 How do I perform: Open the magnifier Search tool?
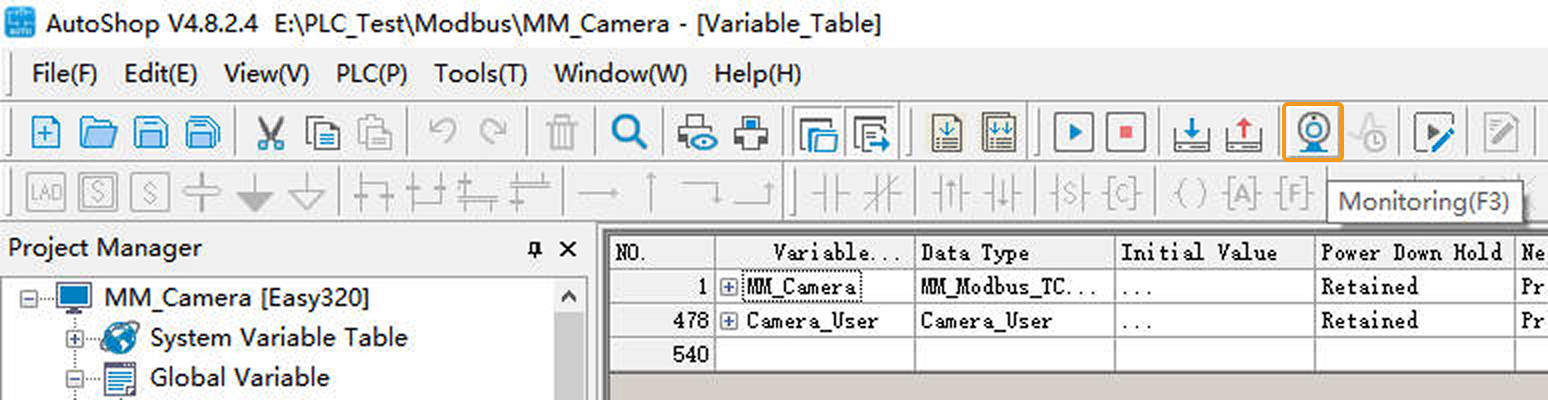629,132
